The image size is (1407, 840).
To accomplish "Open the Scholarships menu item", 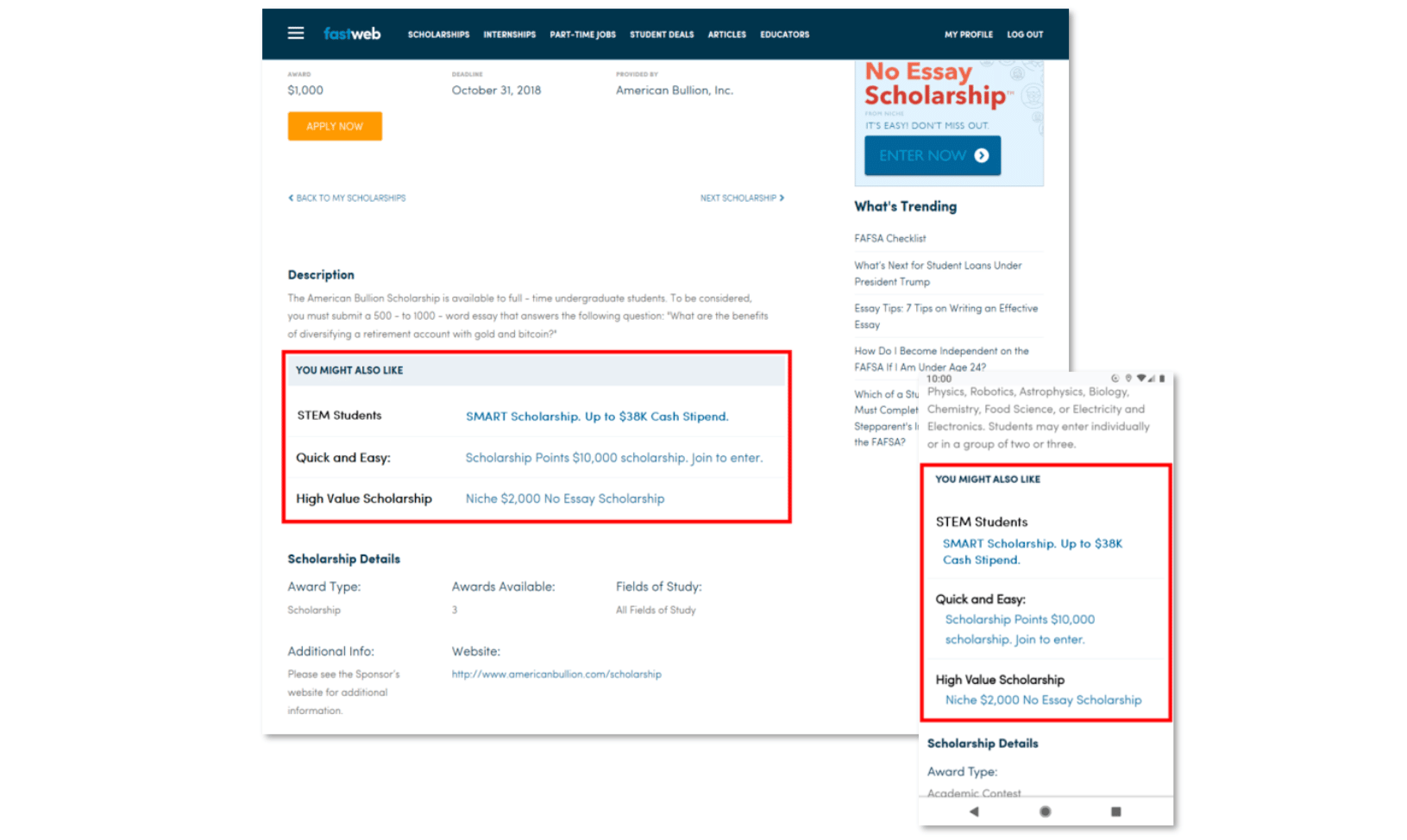I will point(438,34).
